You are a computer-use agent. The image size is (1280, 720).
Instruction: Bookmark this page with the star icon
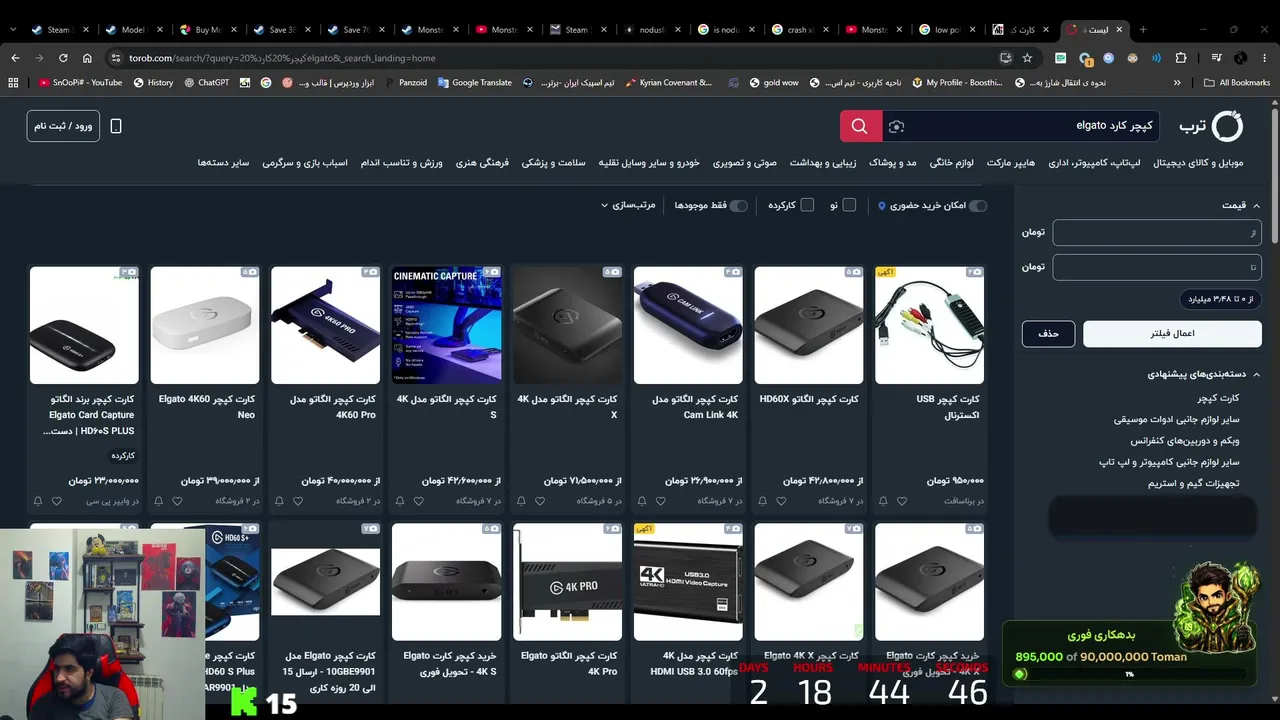[1027, 58]
